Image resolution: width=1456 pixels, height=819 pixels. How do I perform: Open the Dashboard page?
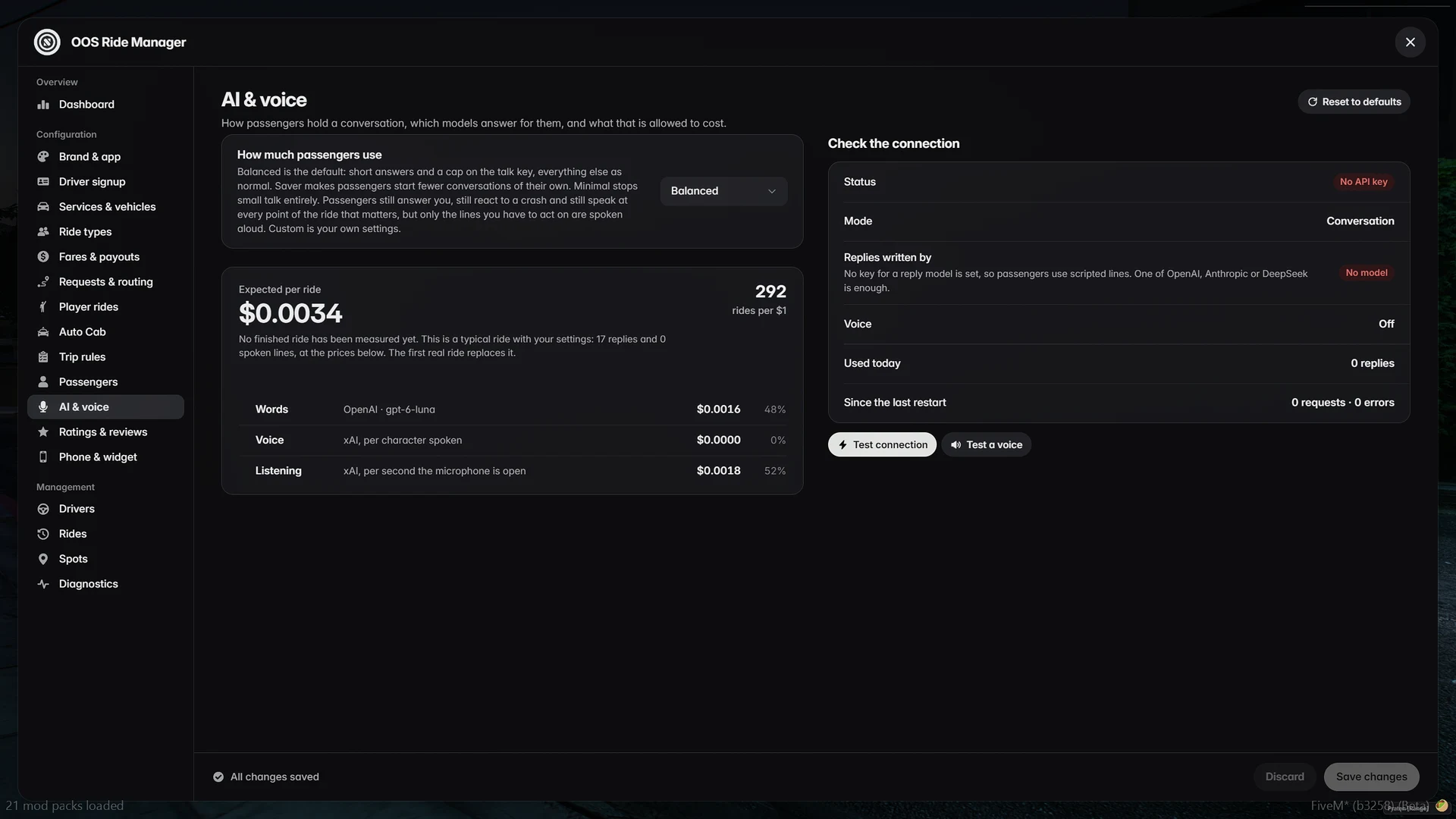[105, 105]
